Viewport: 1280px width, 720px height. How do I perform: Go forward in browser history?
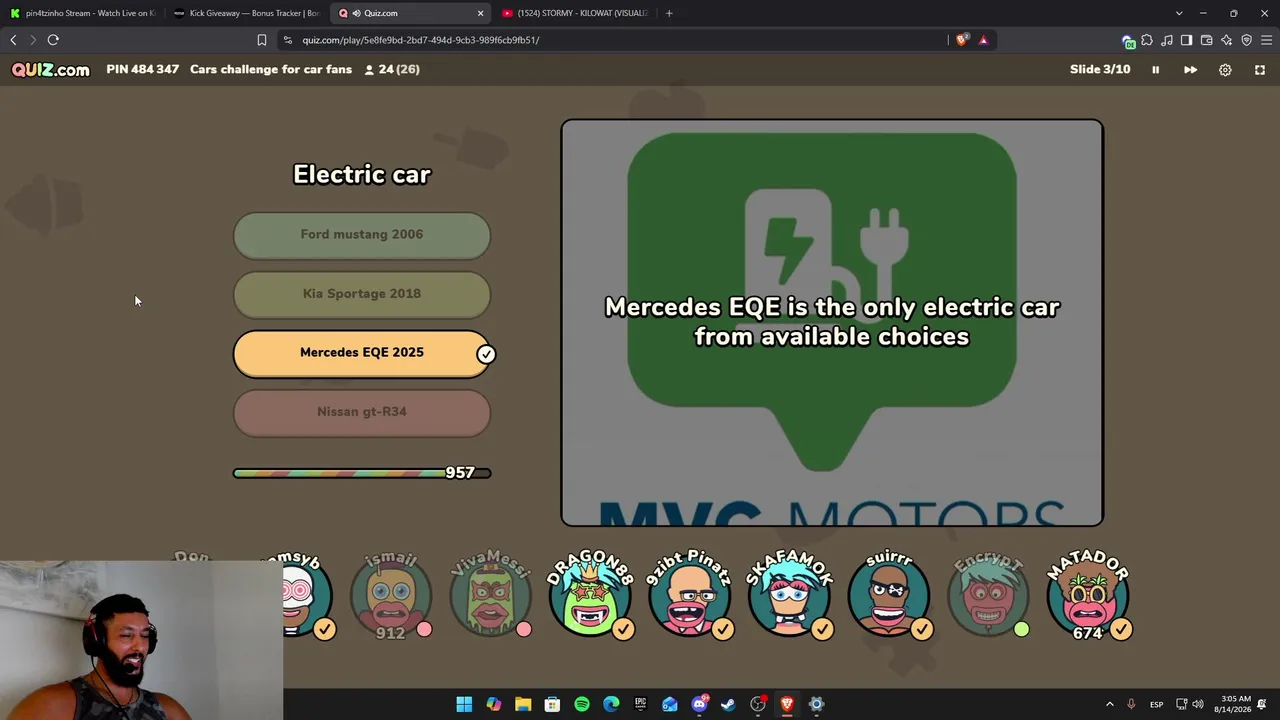32,40
